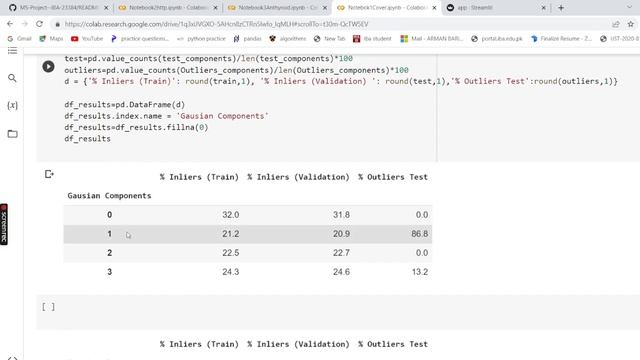Close the Notebook1Cover tab
640x360 pixels.
(434, 8)
